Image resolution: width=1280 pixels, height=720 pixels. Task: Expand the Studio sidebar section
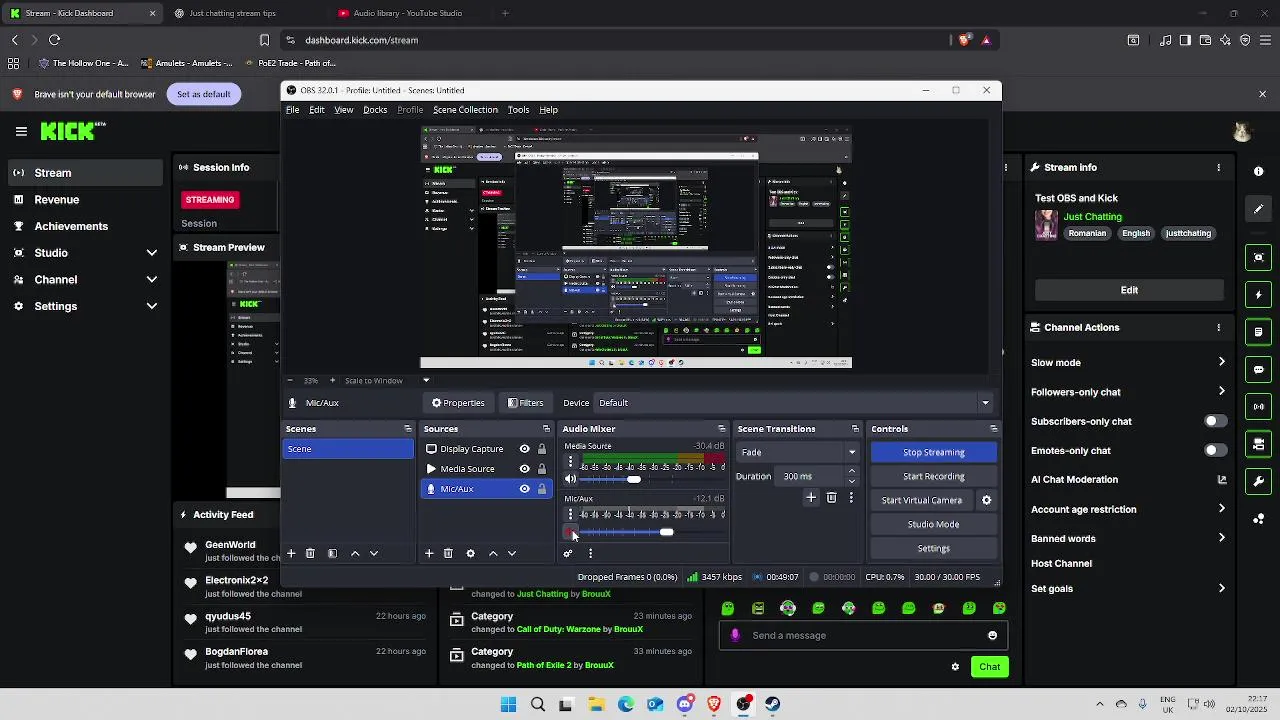(152, 253)
